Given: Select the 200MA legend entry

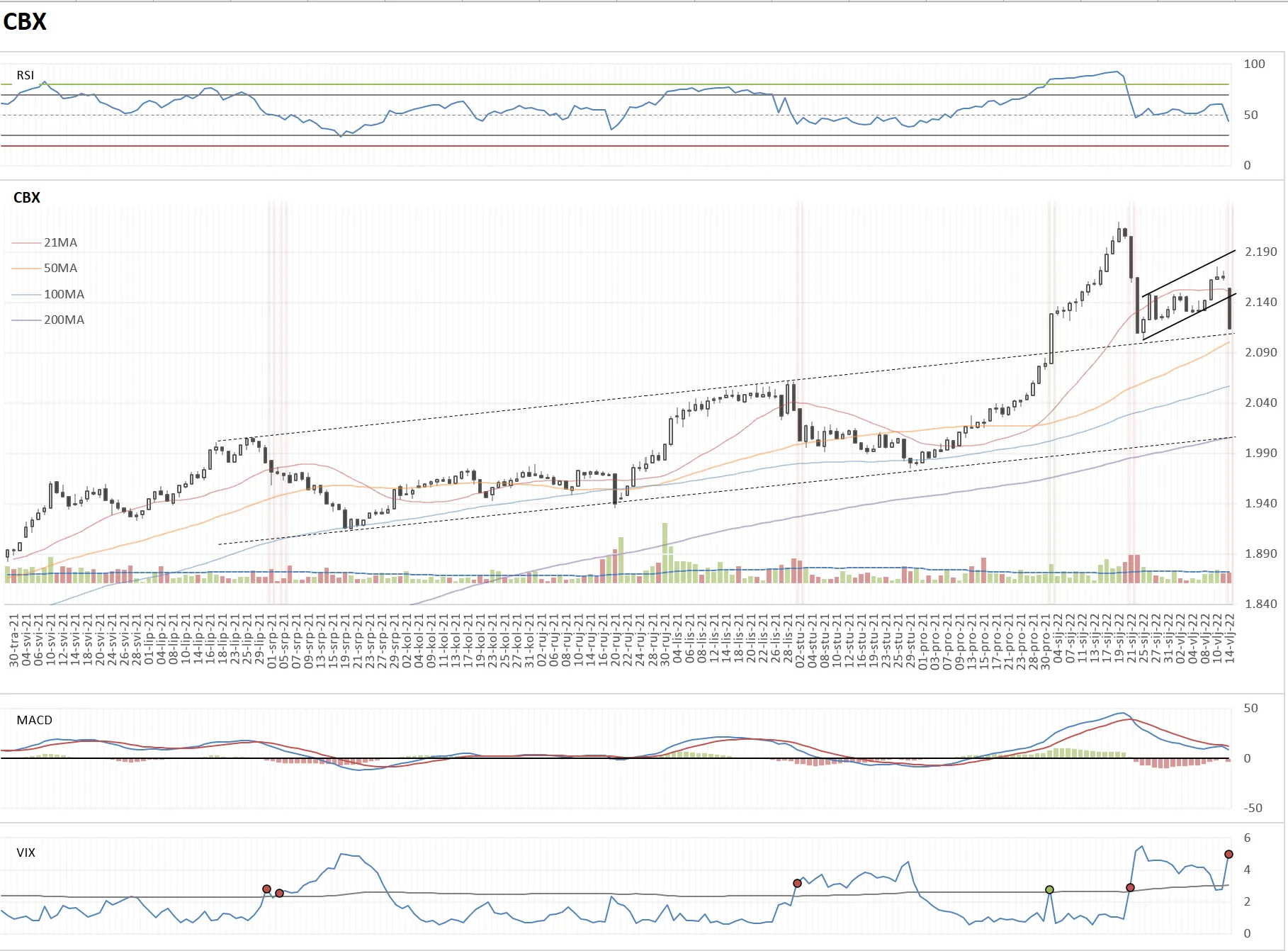Looking at the screenshot, I should click(64, 320).
